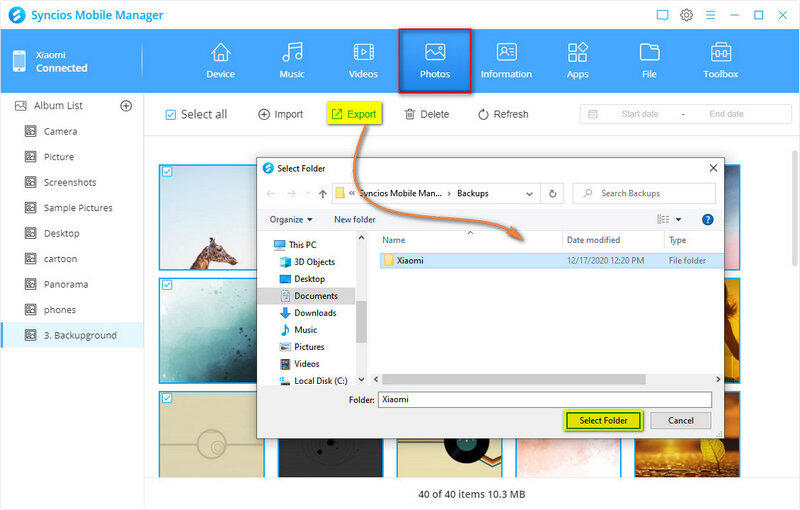Open Syncios settings gear icon
Viewport: 800px width, 510px height.
pyautogui.click(x=687, y=15)
